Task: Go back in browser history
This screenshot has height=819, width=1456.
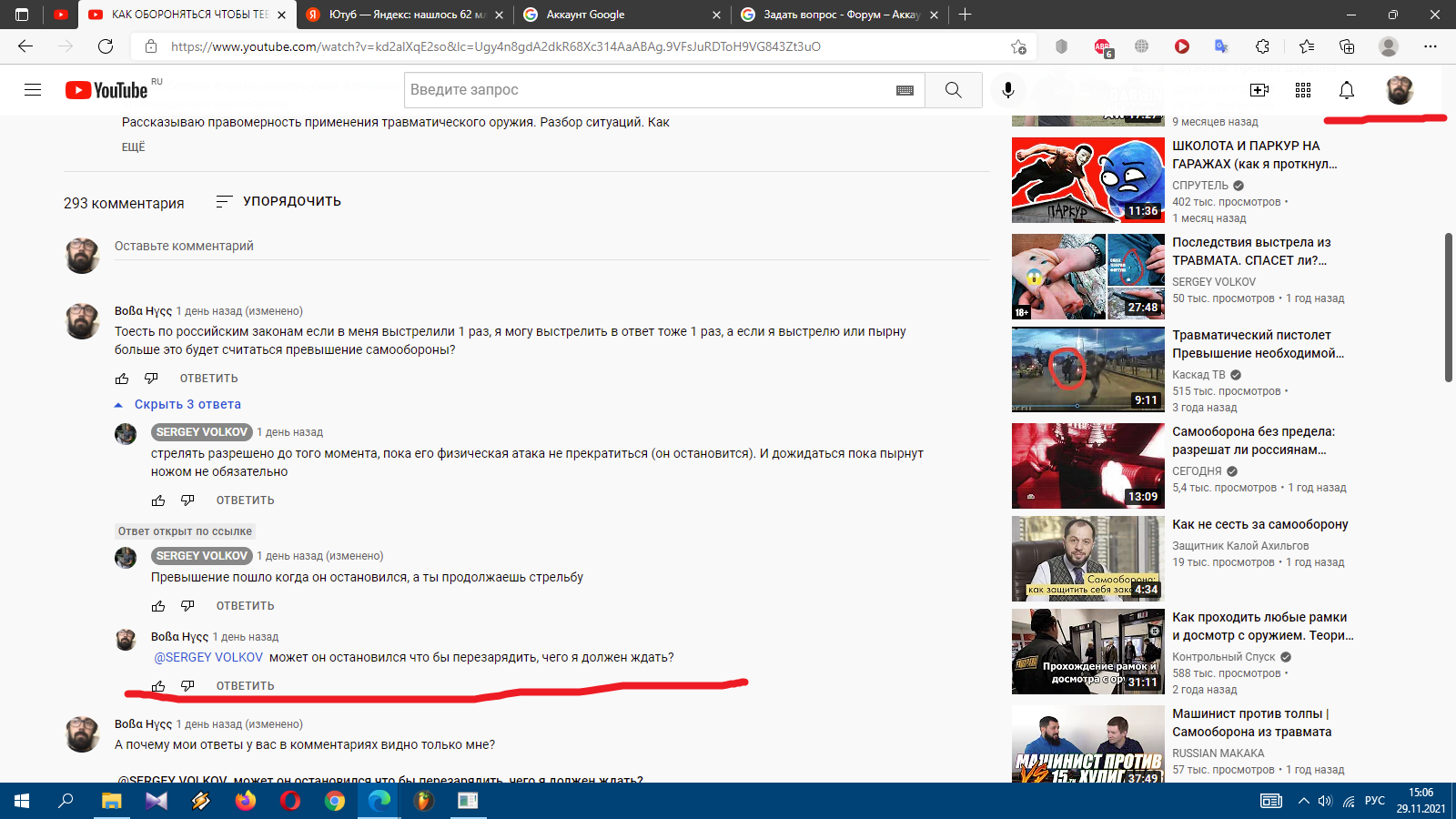Action: point(25,46)
